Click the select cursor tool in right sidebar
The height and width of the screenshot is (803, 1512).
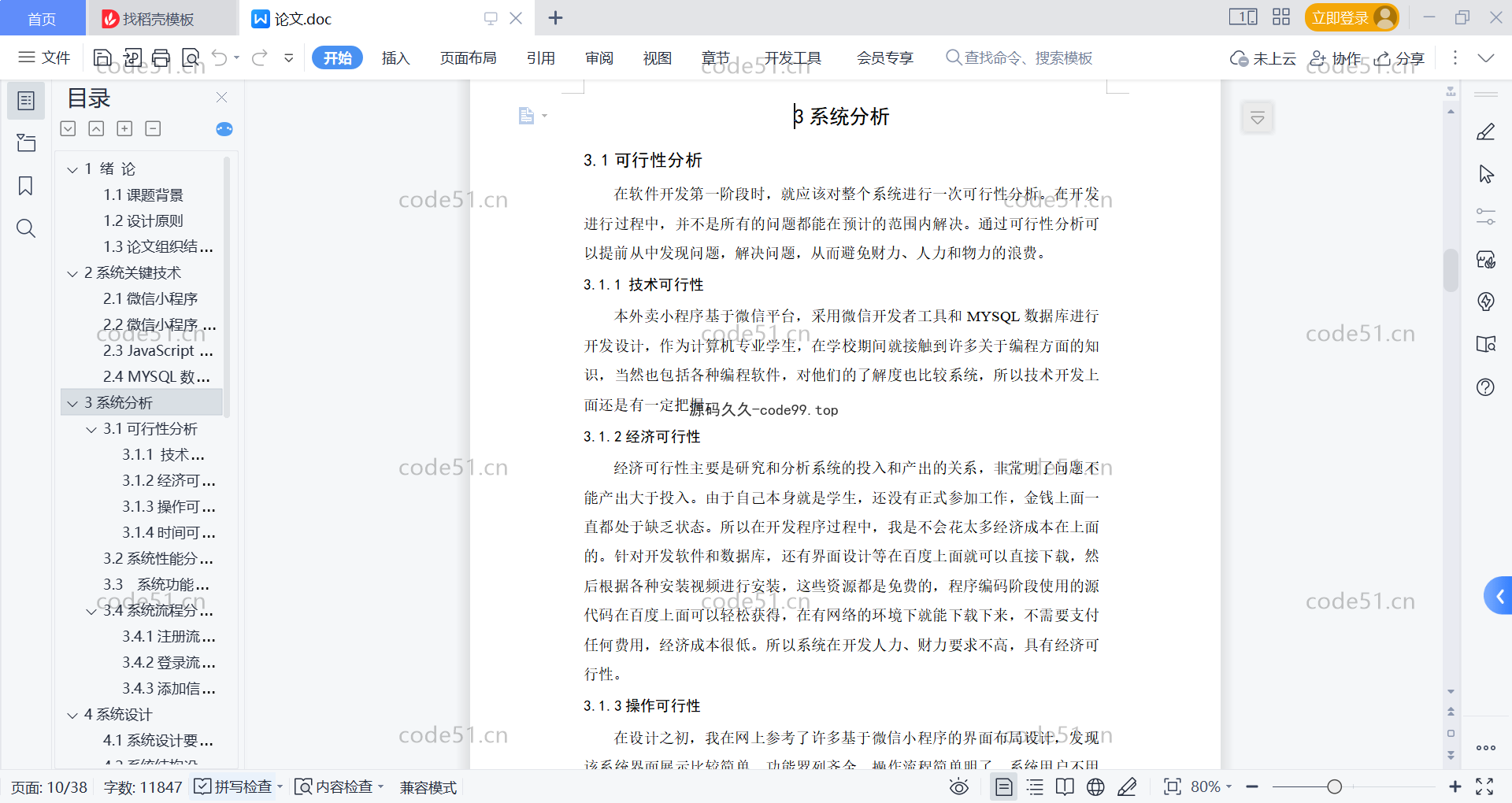pos(1486,174)
